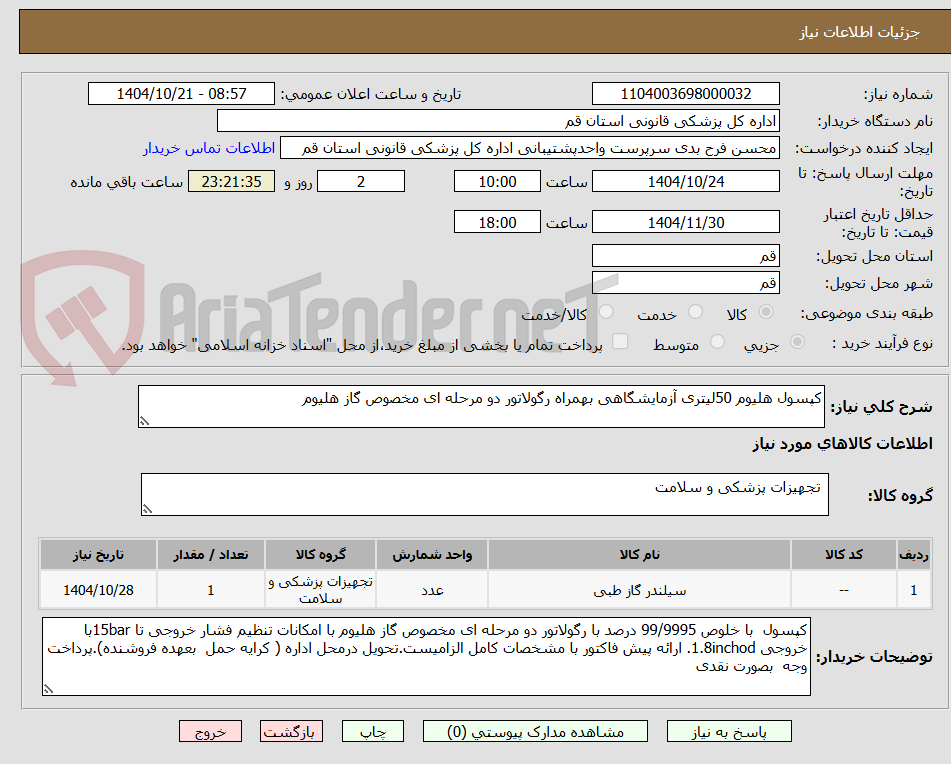
Task: Click the واحد شمارش column header
Action: coord(432,554)
